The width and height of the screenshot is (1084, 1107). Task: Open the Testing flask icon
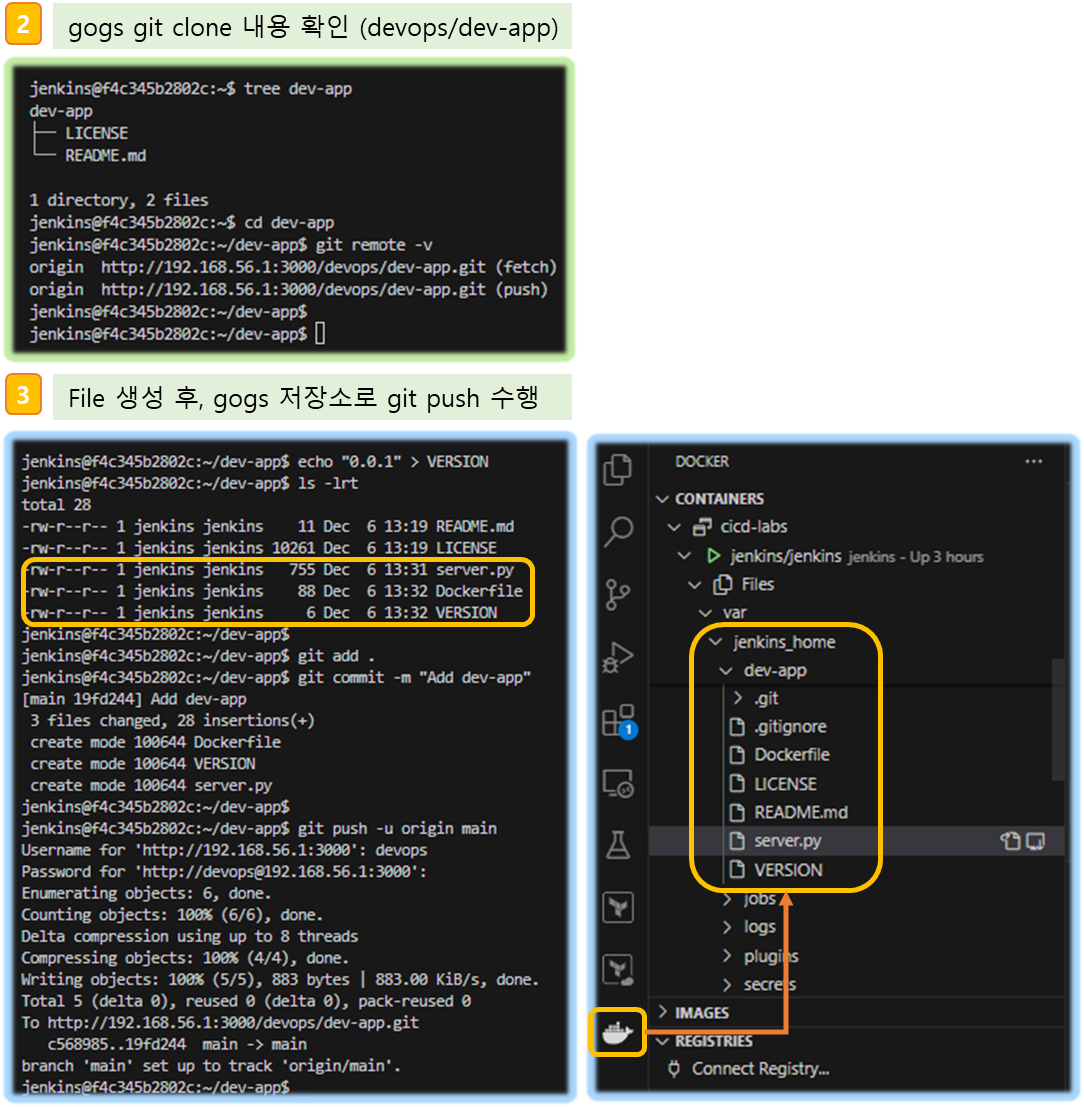[x=618, y=844]
